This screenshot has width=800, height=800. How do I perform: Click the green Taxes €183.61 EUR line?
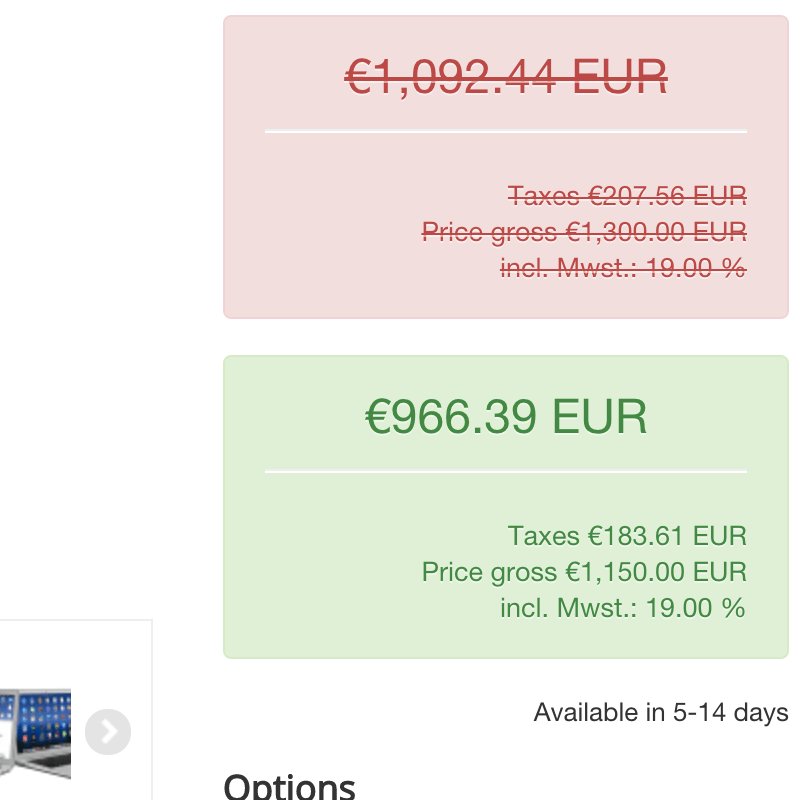[x=627, y=536]
